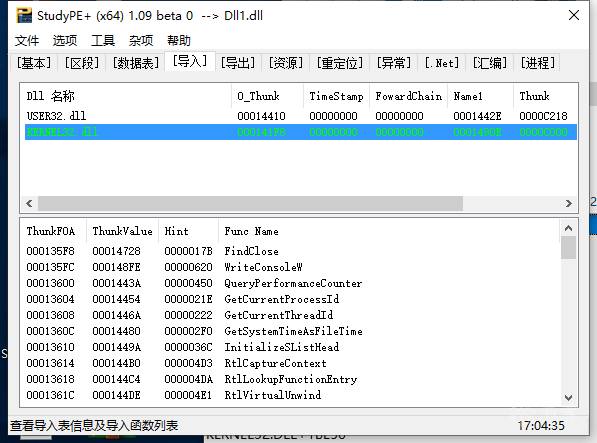Click the DLL list horizontal scrollbar thumb

[251, 203]
